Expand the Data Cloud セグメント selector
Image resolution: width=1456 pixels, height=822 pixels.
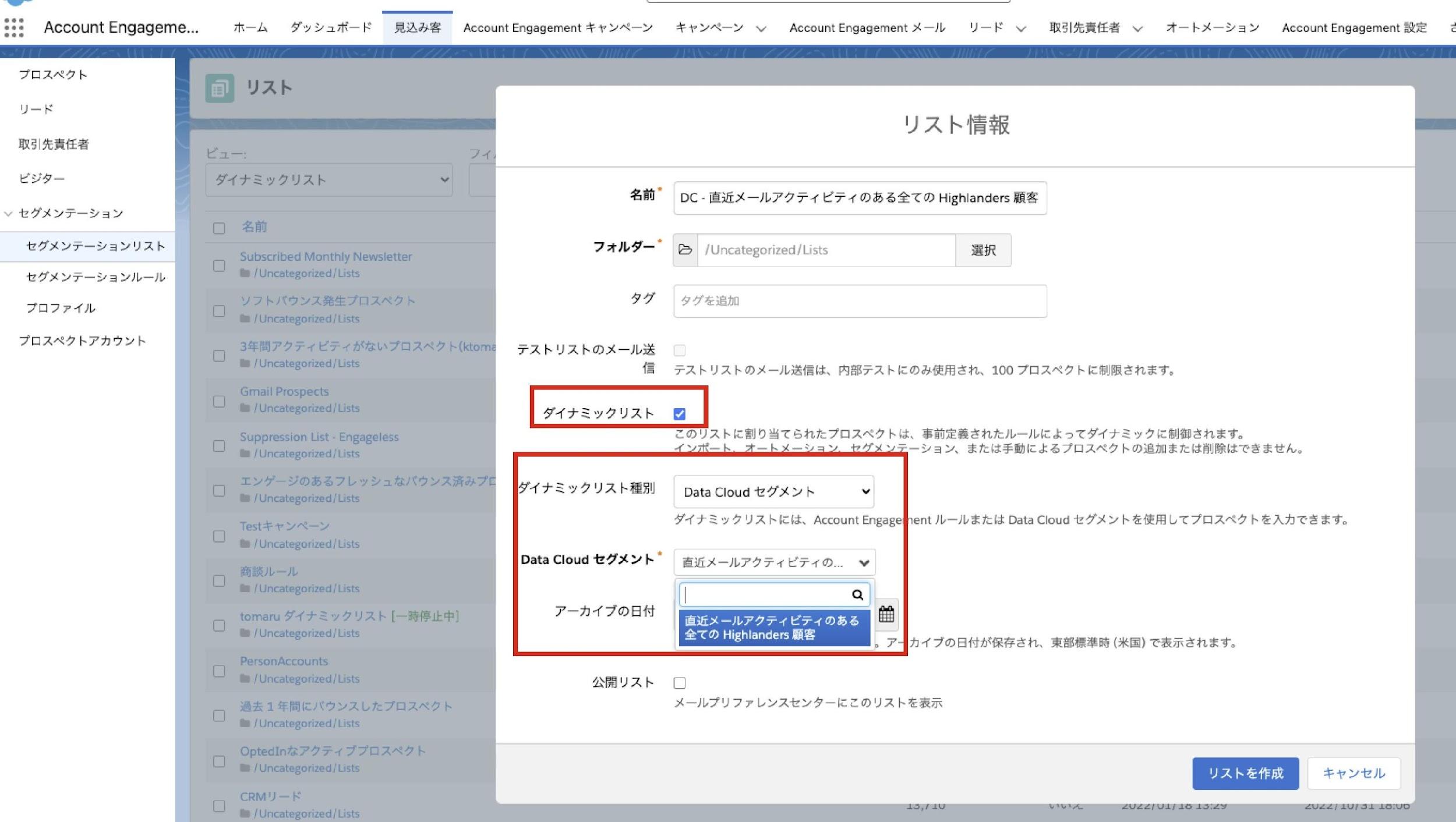pyautogui.click(x=774, y=562)
